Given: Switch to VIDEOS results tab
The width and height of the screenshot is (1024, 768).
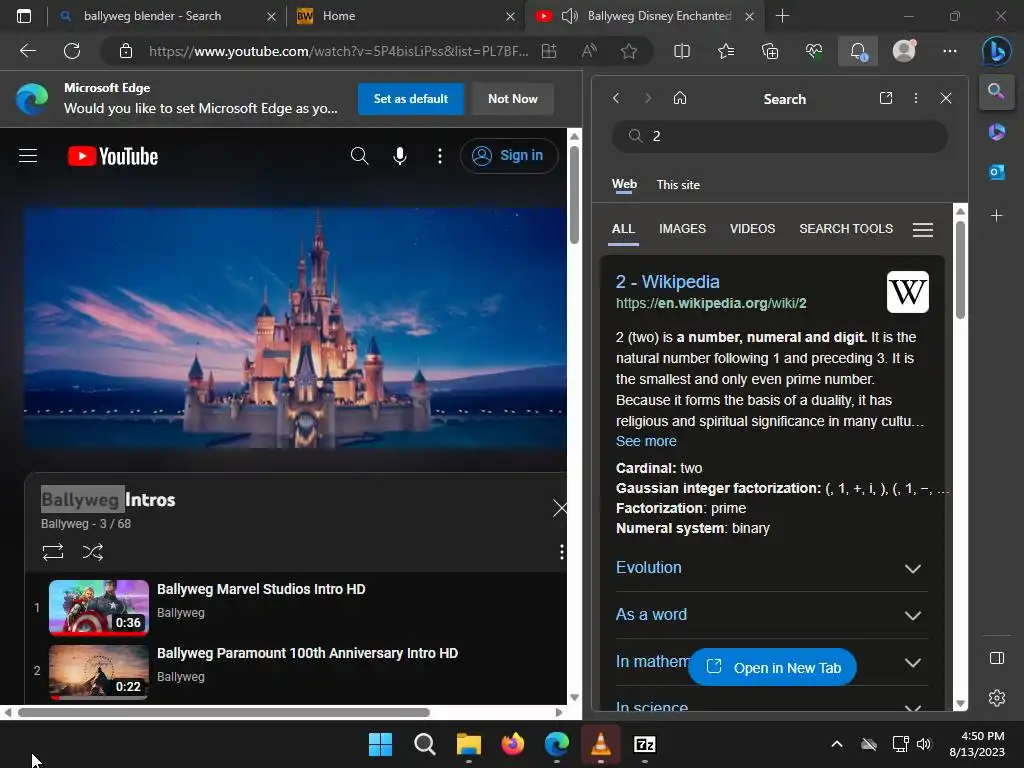Looking at the screenshot, I should (x=752, y=229).
